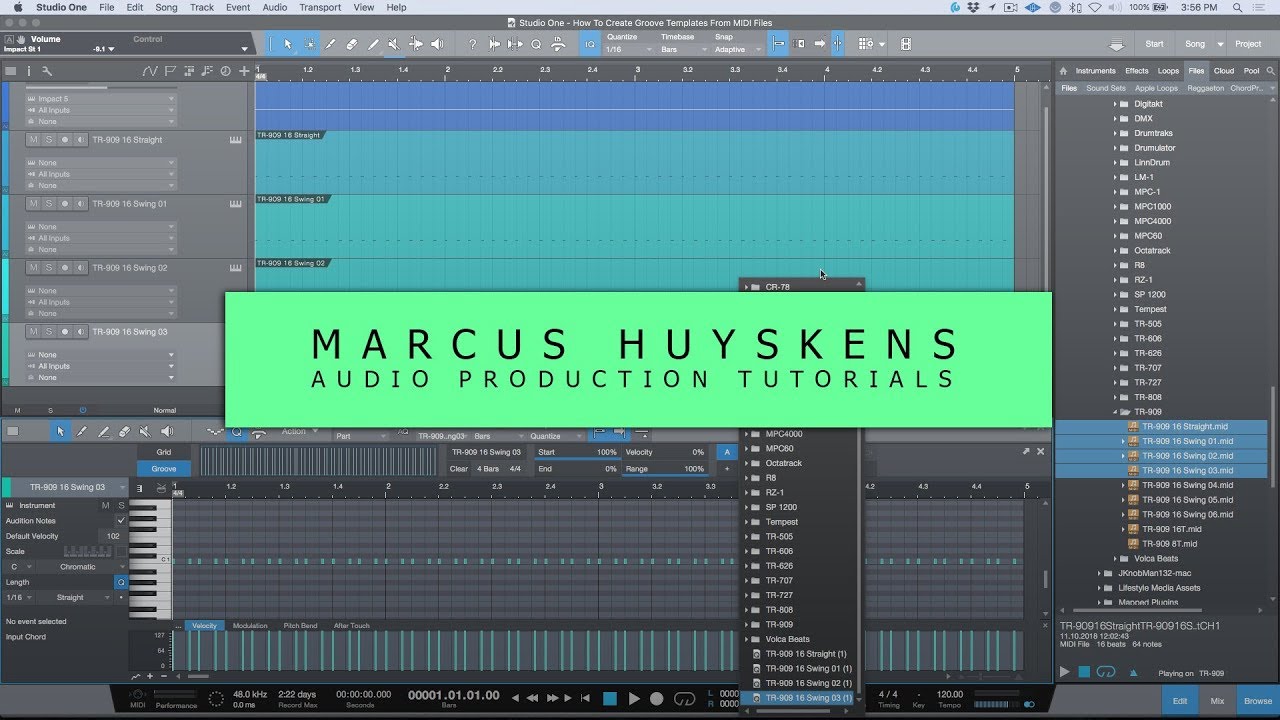This screenshot has width=1280, height=720.
Task: Click the Default Velocity 102 field
Action: tap(113, 536)
